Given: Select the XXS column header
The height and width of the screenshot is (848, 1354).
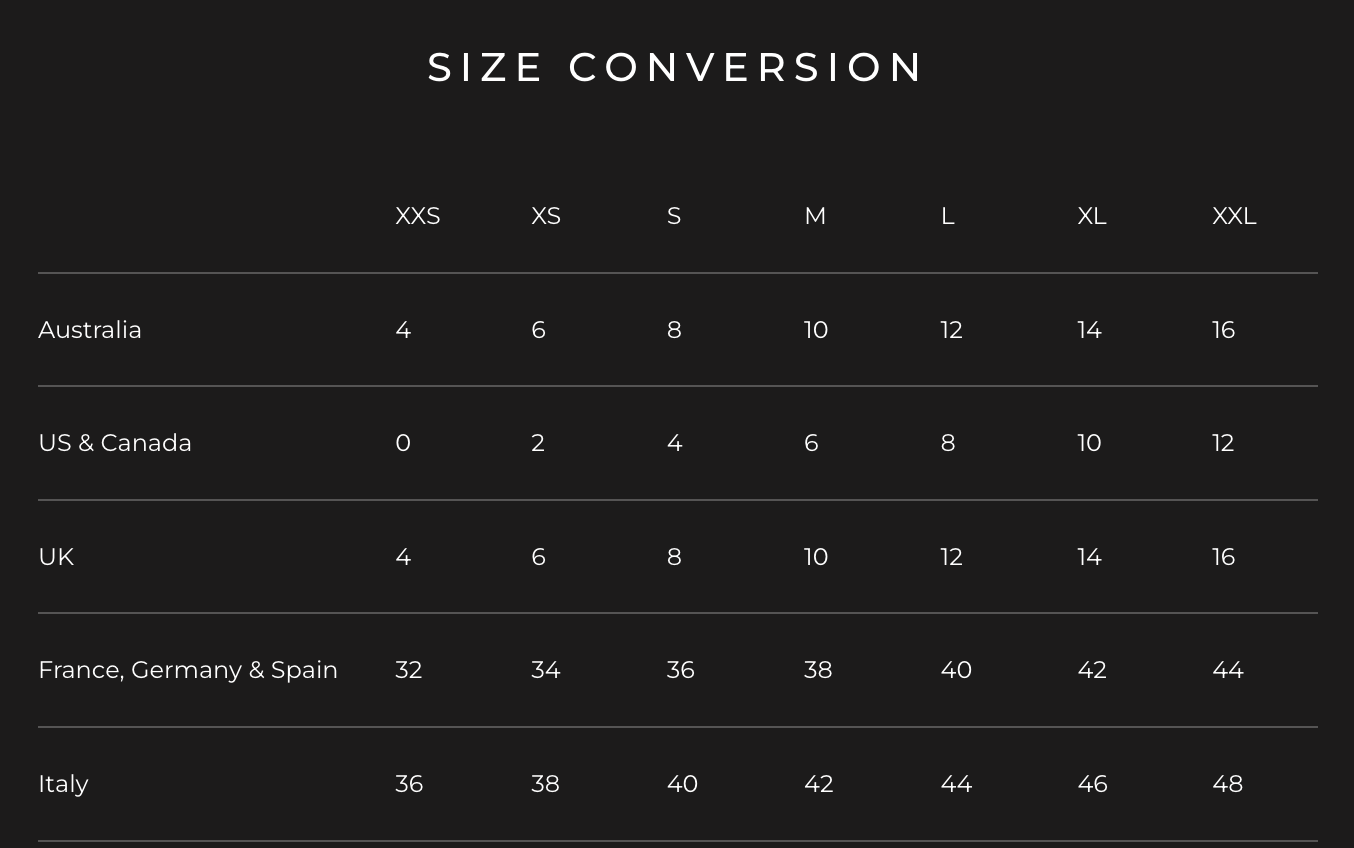Looking at the screenshot, I should tap(417, 216).
